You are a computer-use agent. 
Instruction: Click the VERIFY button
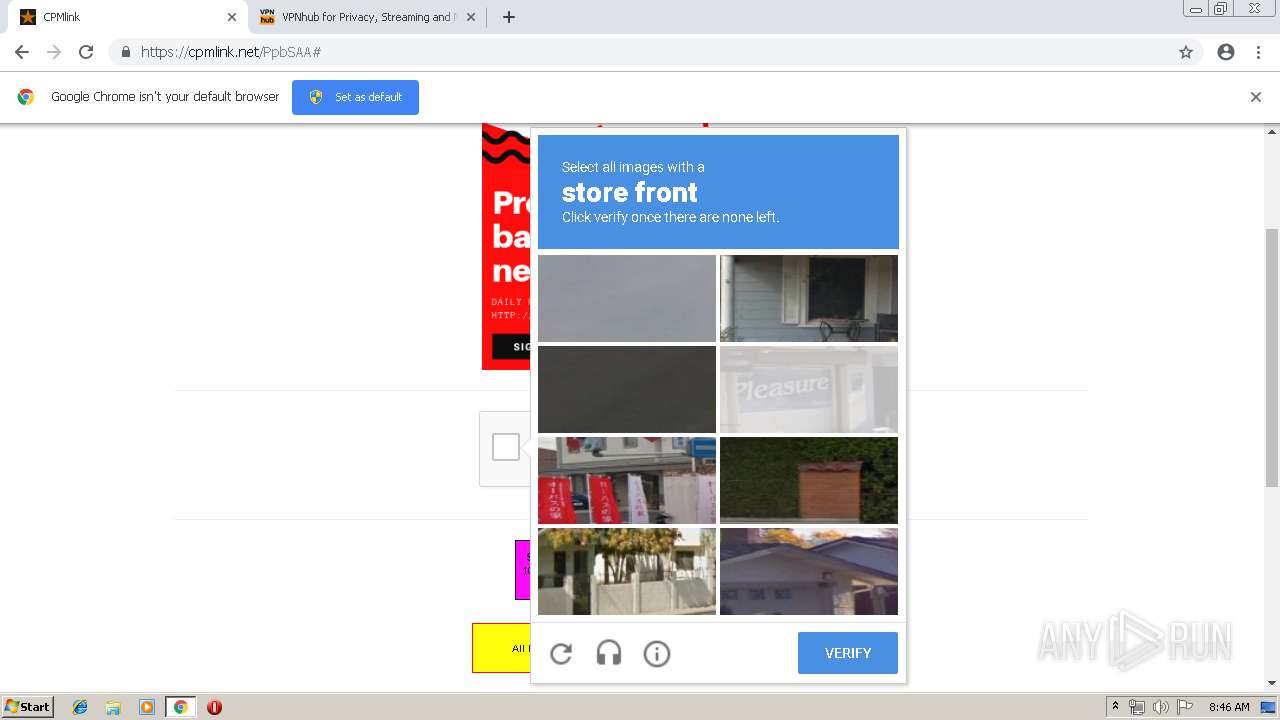pyautogui.click(x=848, y=653)
